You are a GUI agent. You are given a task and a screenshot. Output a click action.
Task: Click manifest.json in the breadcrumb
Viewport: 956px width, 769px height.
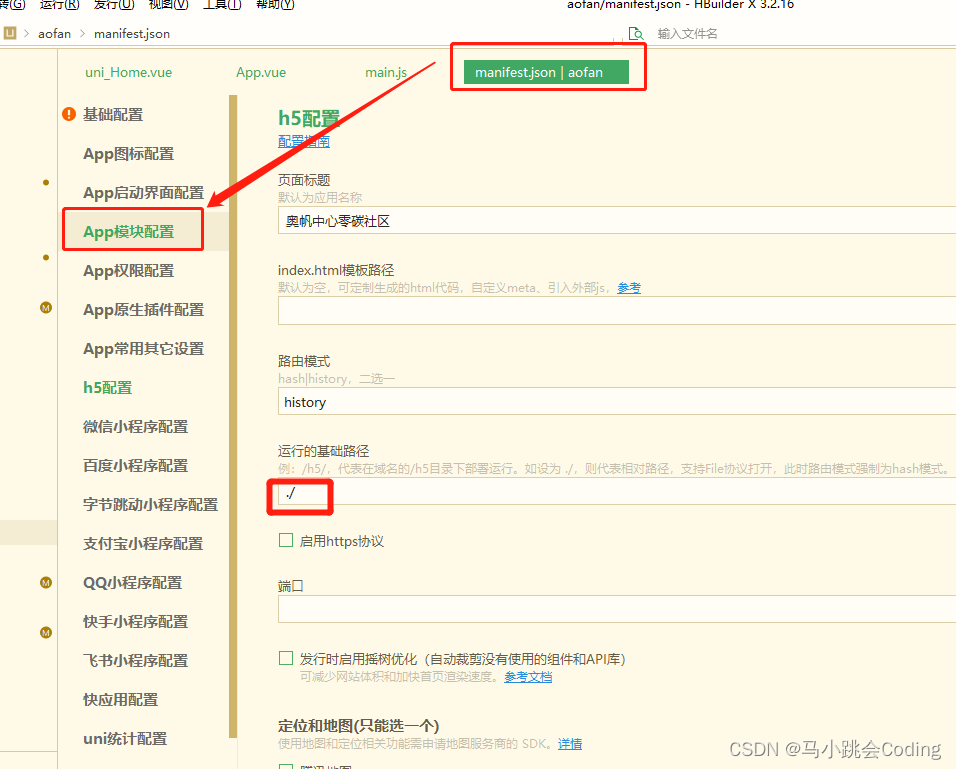click(132, 34)
